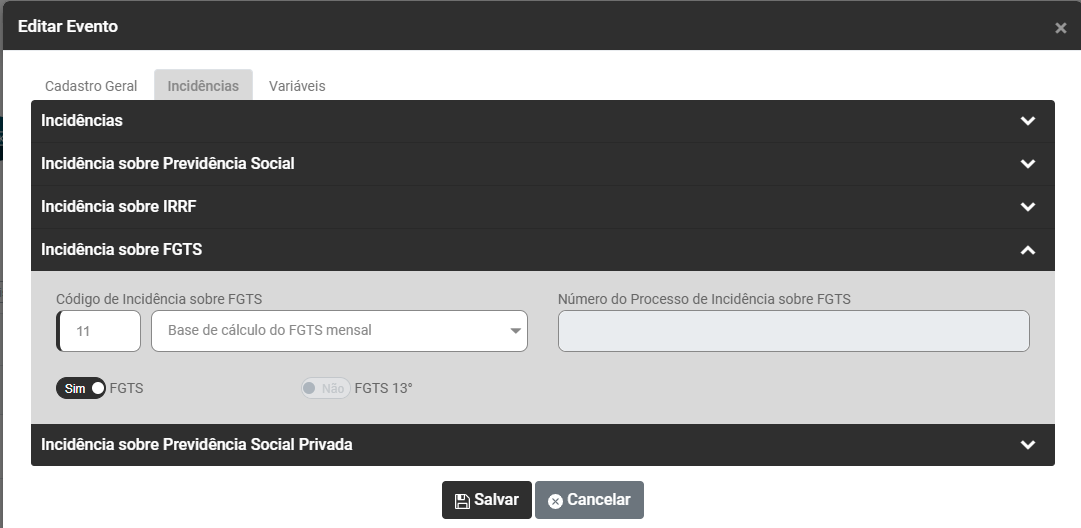Collapse Incidência sobre FGTS chevron
Screen dimensions: 1081x528
coord(1027,250)
